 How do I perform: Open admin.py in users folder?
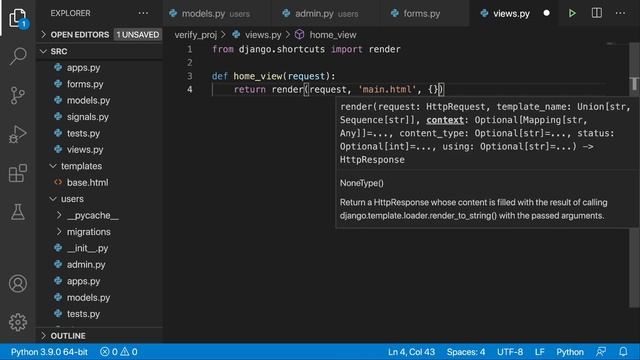click(x=86, y=264)
